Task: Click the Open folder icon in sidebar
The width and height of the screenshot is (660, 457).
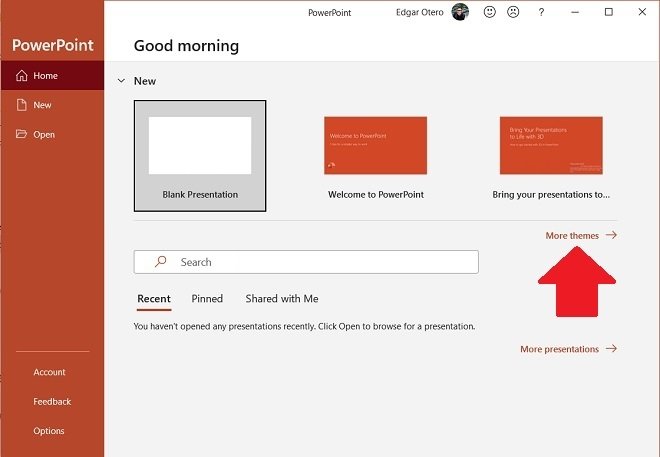Action: point(21,134)
